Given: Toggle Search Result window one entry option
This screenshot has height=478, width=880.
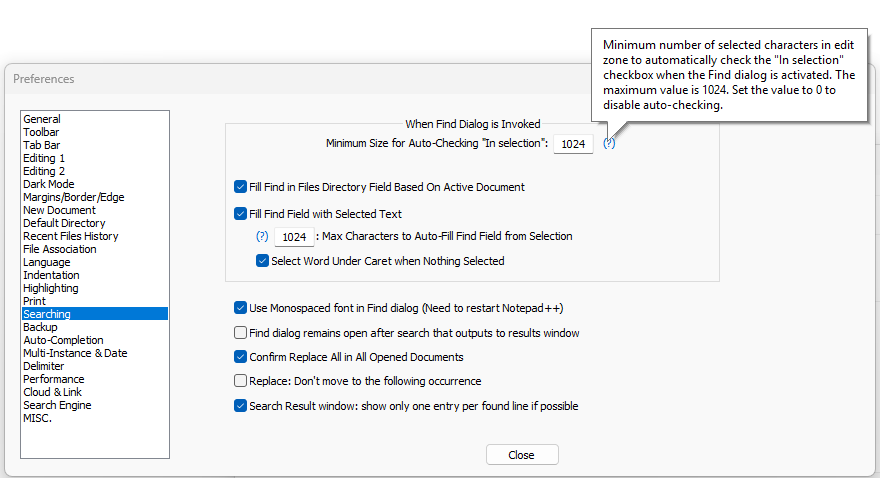Looking at the screenshot, I should click(241, 406).
